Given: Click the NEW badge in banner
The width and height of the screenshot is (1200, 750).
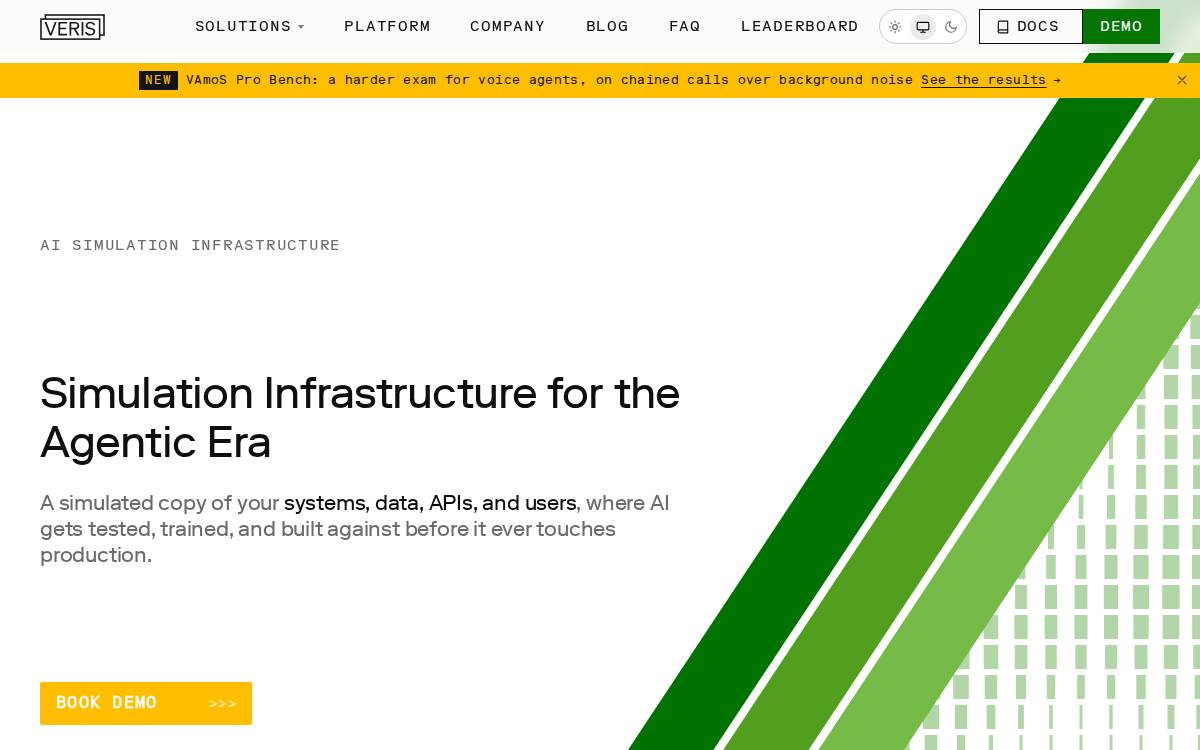Looking at the screenshot, I should 158,80.
